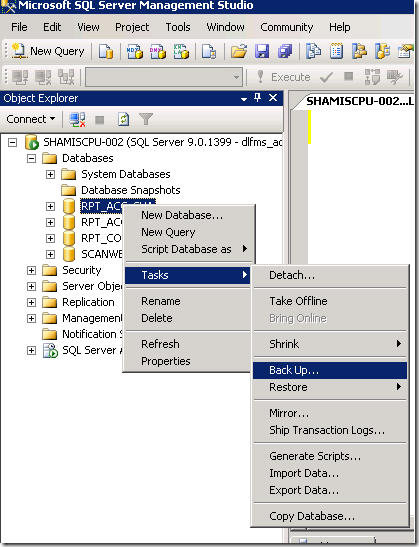
Task: Open the Edit menu
Action: point(52,27)
